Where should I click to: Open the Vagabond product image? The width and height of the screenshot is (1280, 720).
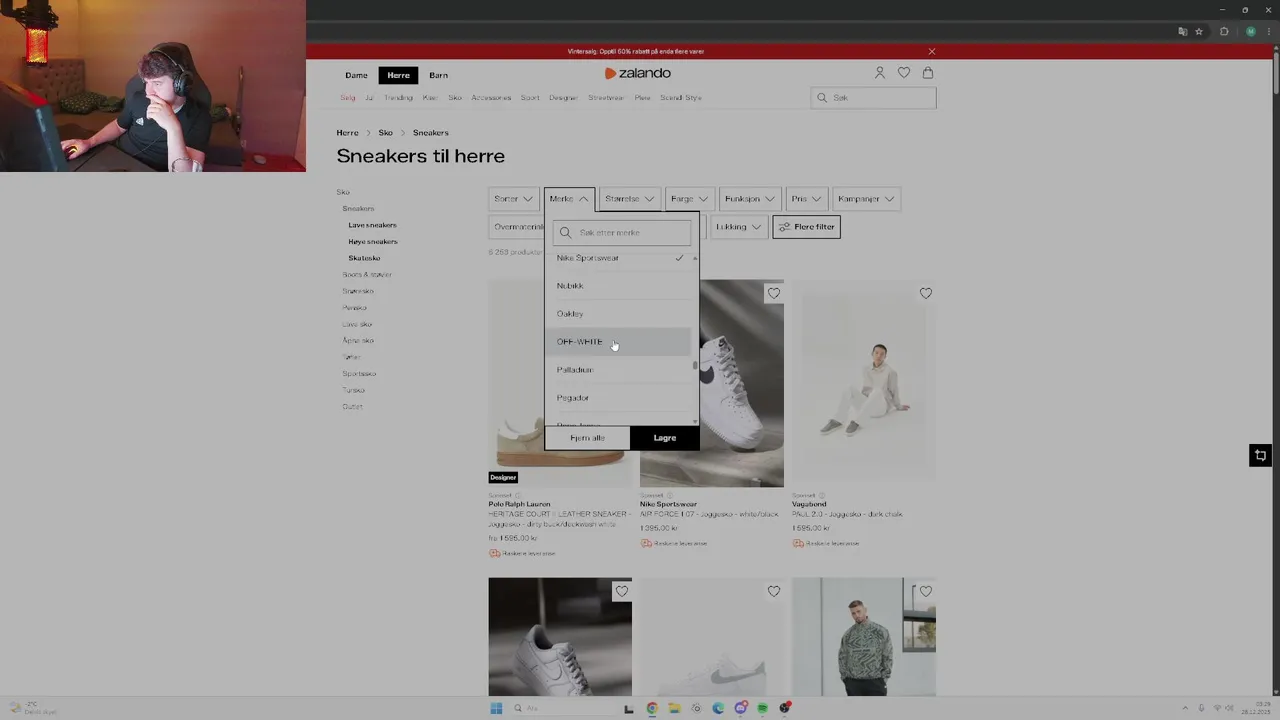pyautogui.click(x=864, y=383)
